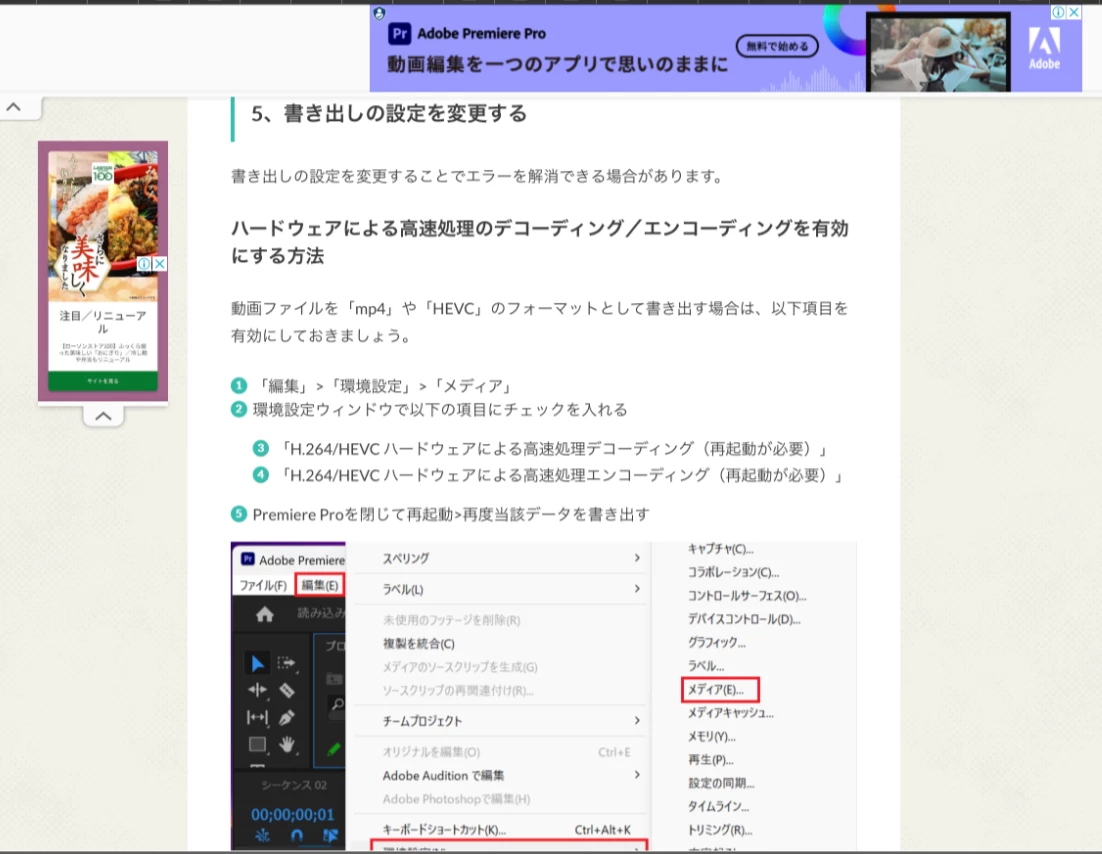1102x854 pixels.
Task: Expand the スペリング submenu arrow
Action: (637, 558)
